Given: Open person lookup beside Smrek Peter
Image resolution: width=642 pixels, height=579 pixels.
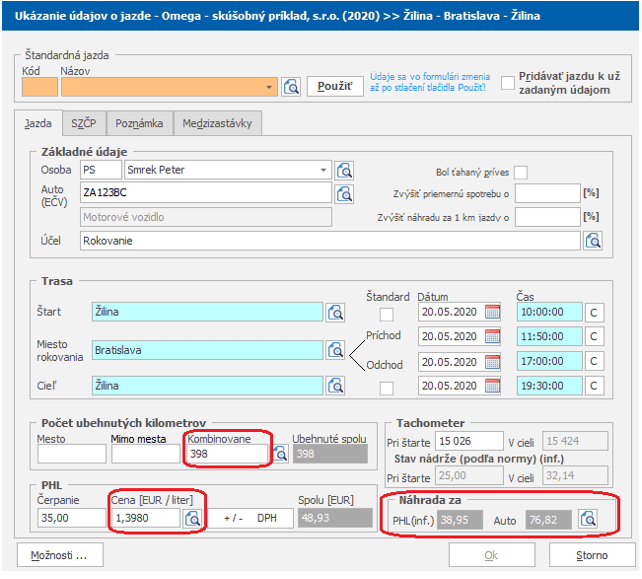Looking at the screenshot, I should 345,170.
